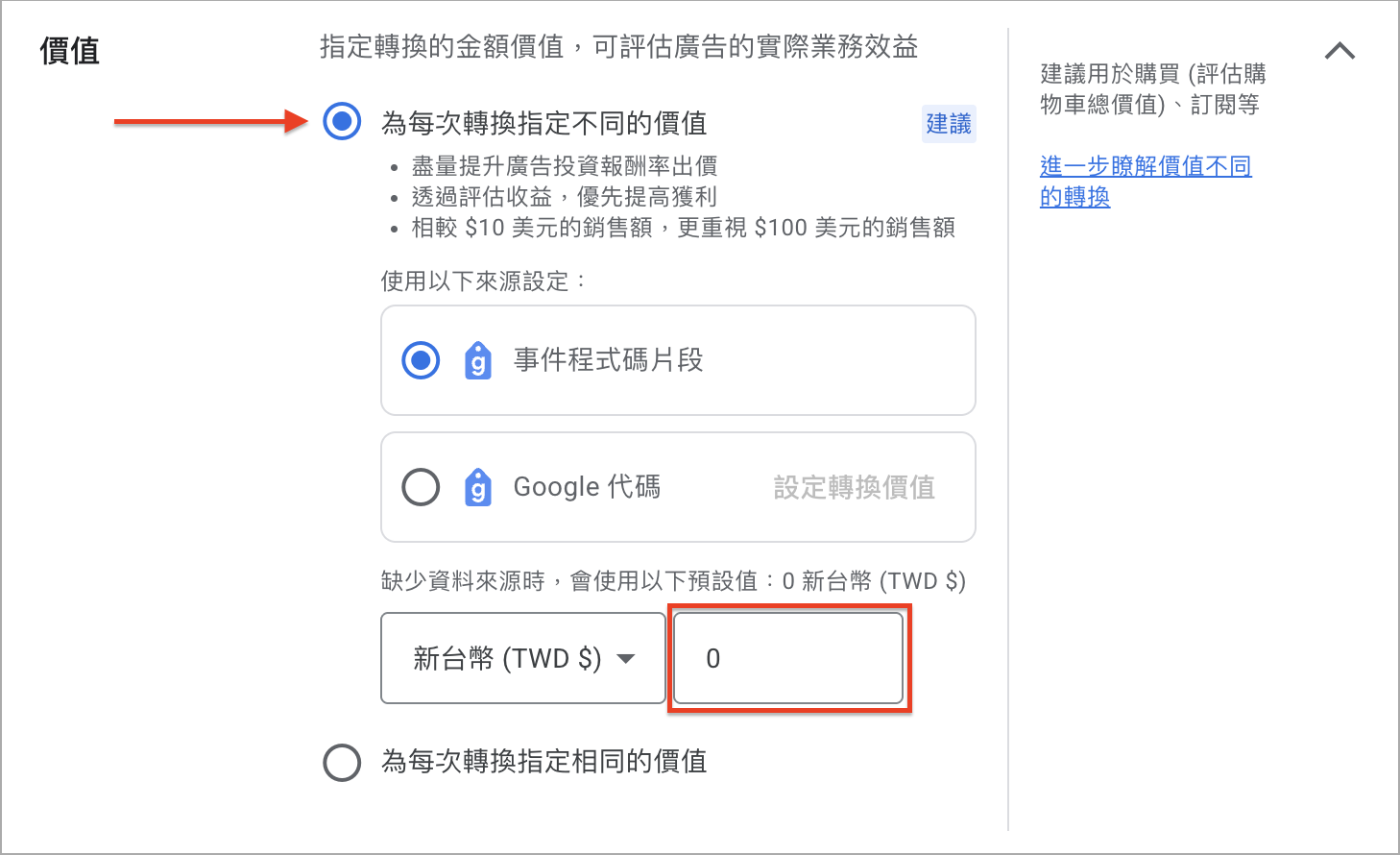Choose the 'Google 代碼' radio button
Viewport: 1400px width, 855px height.
click(x=421, y=487)
